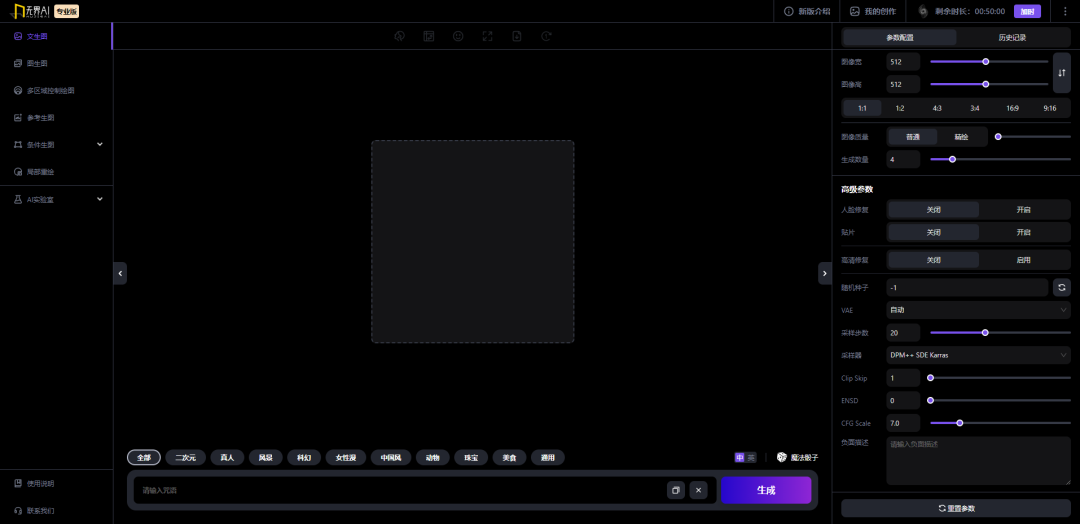Collapse the right parameter panel arrow

coord(824,273)
